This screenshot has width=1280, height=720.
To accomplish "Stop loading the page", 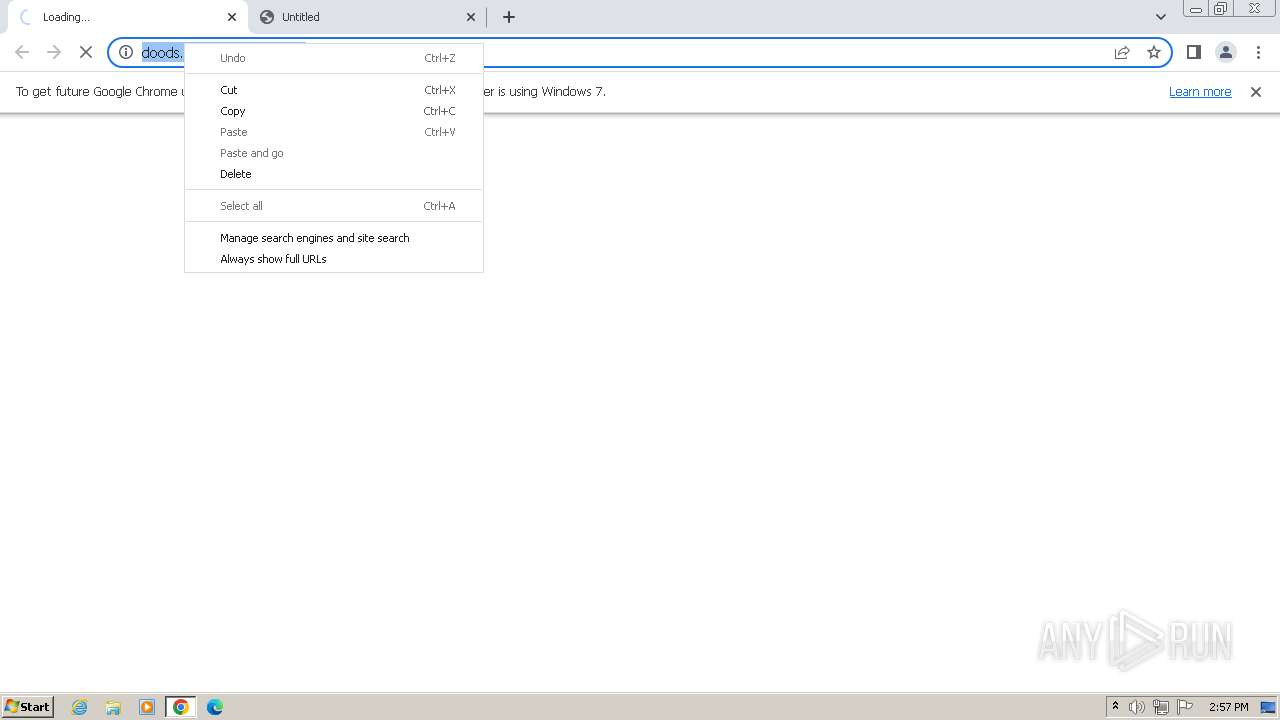I will 86,52.
